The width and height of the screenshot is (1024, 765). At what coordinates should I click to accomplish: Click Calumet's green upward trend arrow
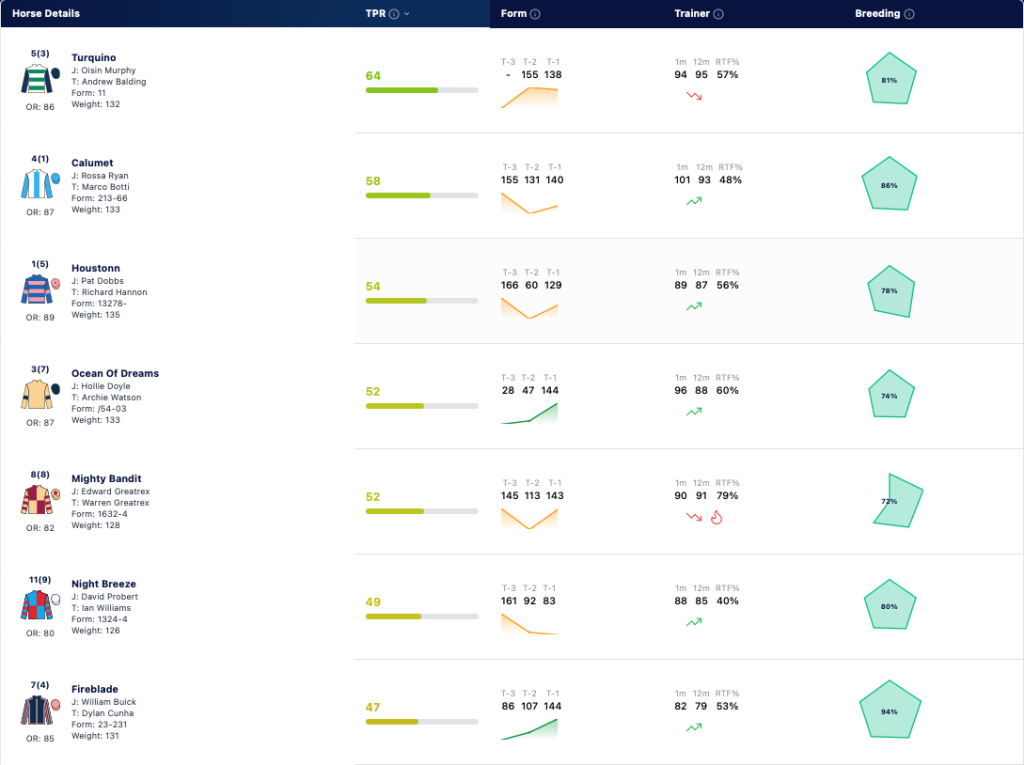(694, 201)
